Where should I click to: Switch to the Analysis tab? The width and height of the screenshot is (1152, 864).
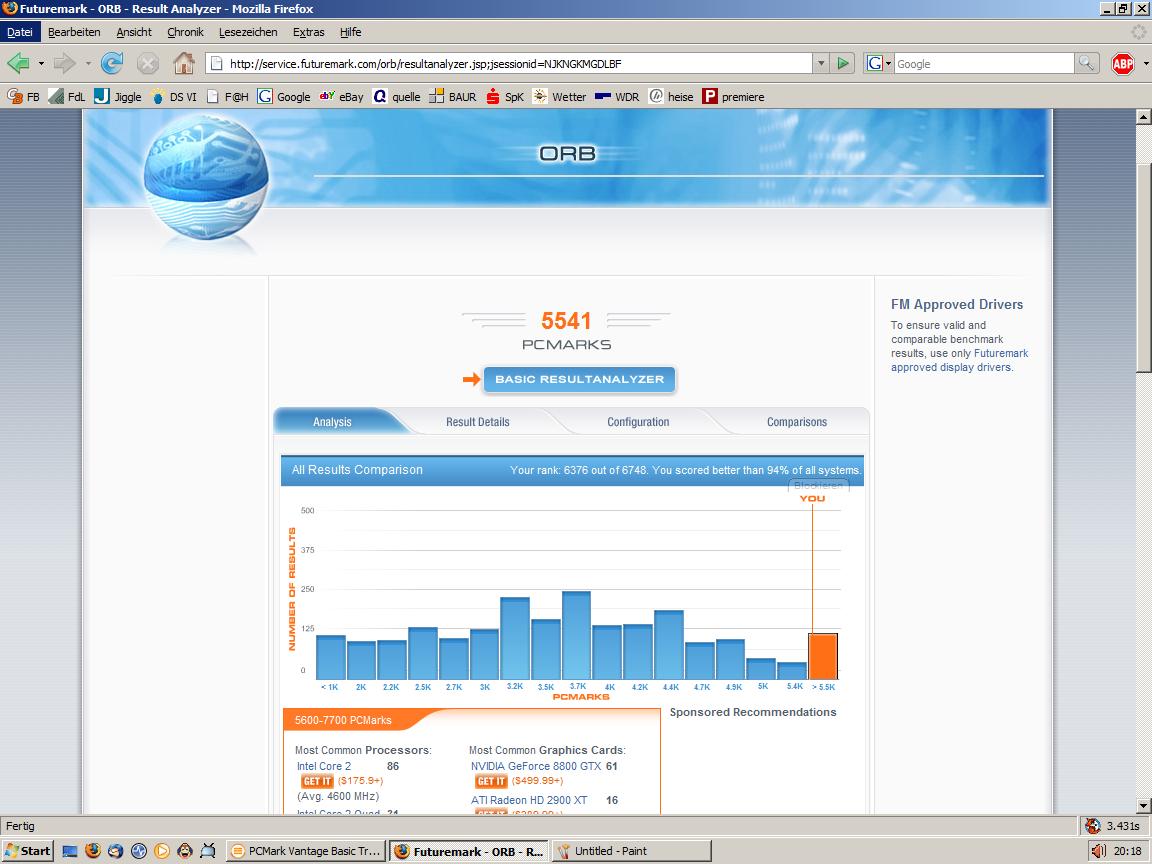332,422
